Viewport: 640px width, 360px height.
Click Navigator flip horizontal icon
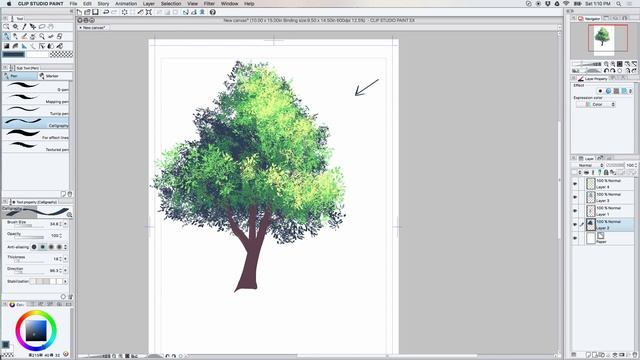[627, 71]
